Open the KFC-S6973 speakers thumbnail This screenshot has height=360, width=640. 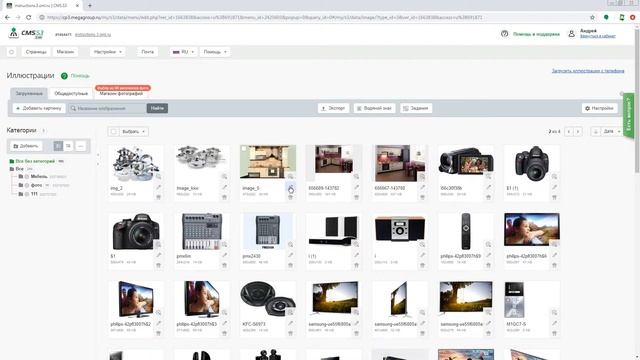268,299
